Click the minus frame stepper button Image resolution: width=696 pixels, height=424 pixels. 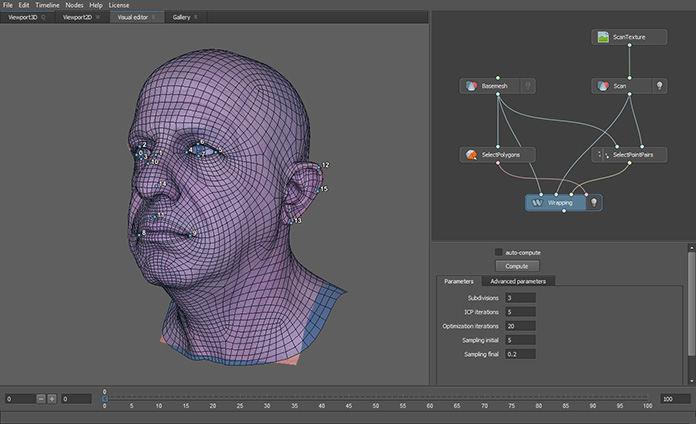(41, 399)
